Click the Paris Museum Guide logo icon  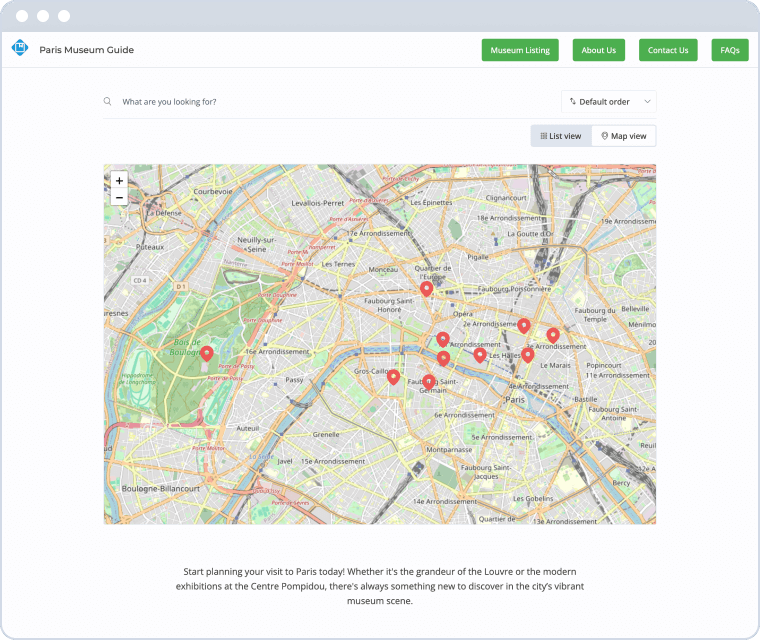[x=20, y=48]
